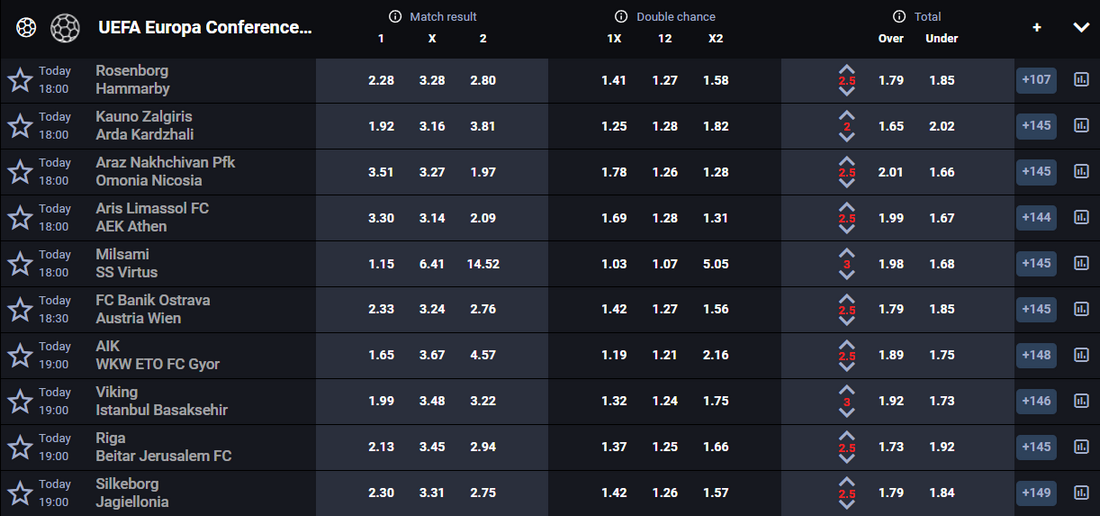
Task: Click the small football sport icon in header
Action: [26, 27]
